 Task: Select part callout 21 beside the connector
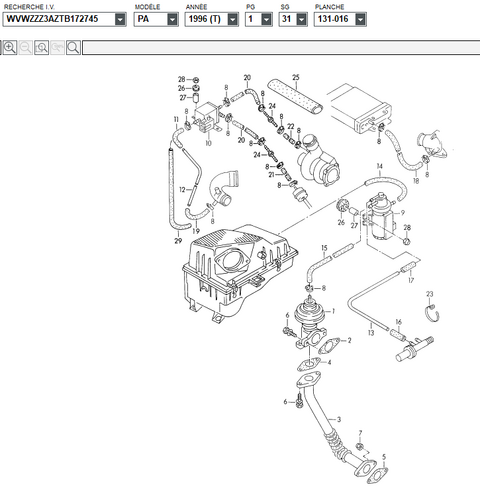(x=272, y=174)
